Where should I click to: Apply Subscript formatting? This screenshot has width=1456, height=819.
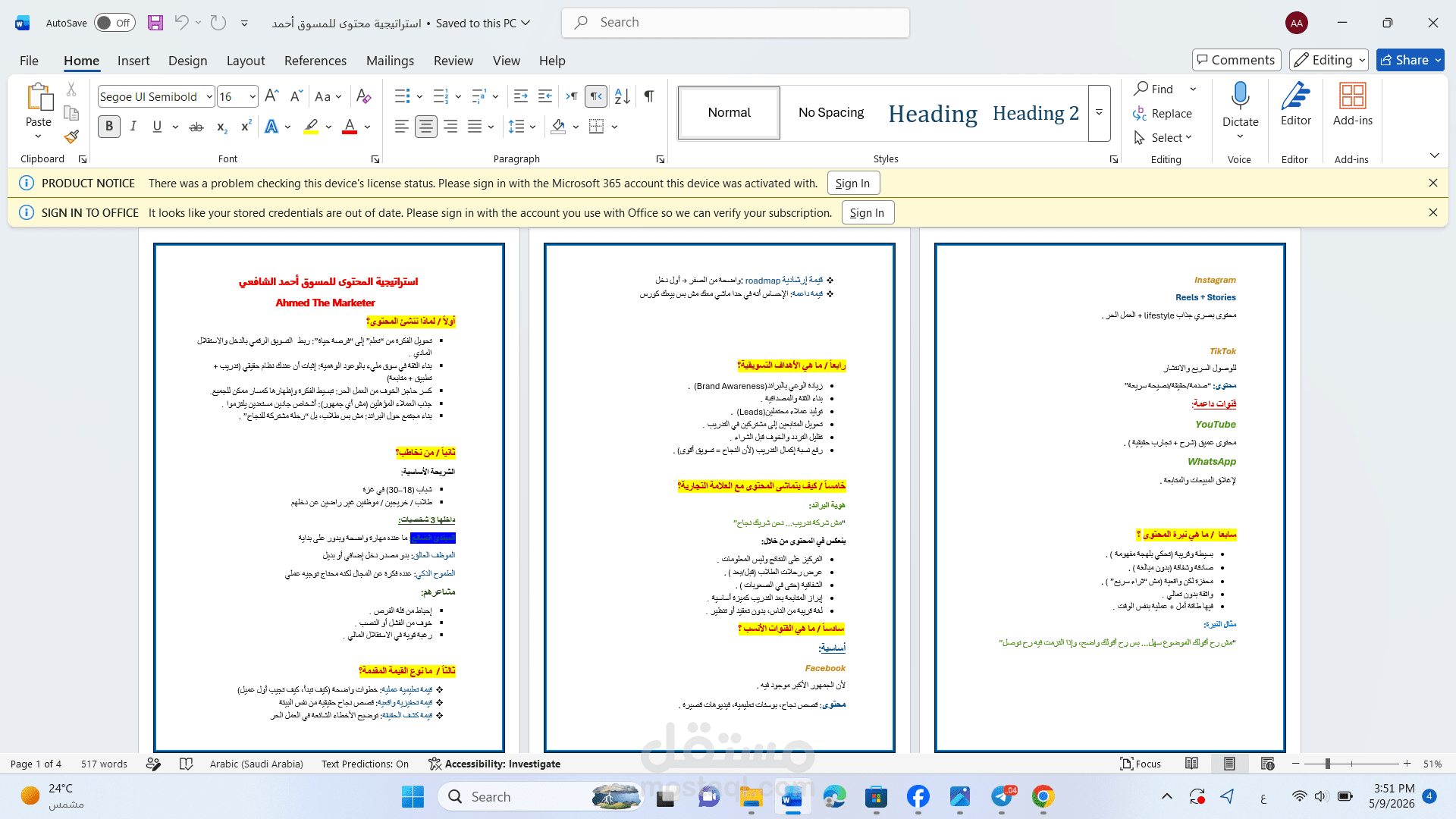(221, 127)
